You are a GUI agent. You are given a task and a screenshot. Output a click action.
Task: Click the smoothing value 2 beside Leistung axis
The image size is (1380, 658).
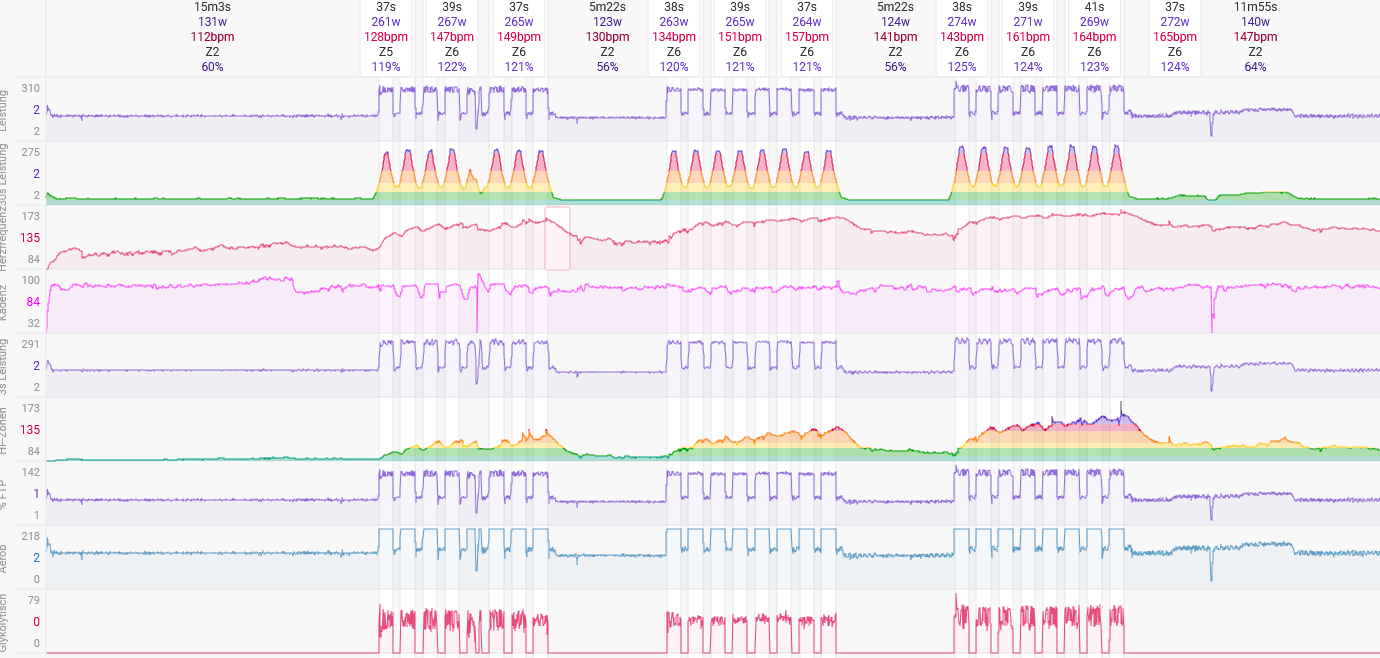click(35, 108)
